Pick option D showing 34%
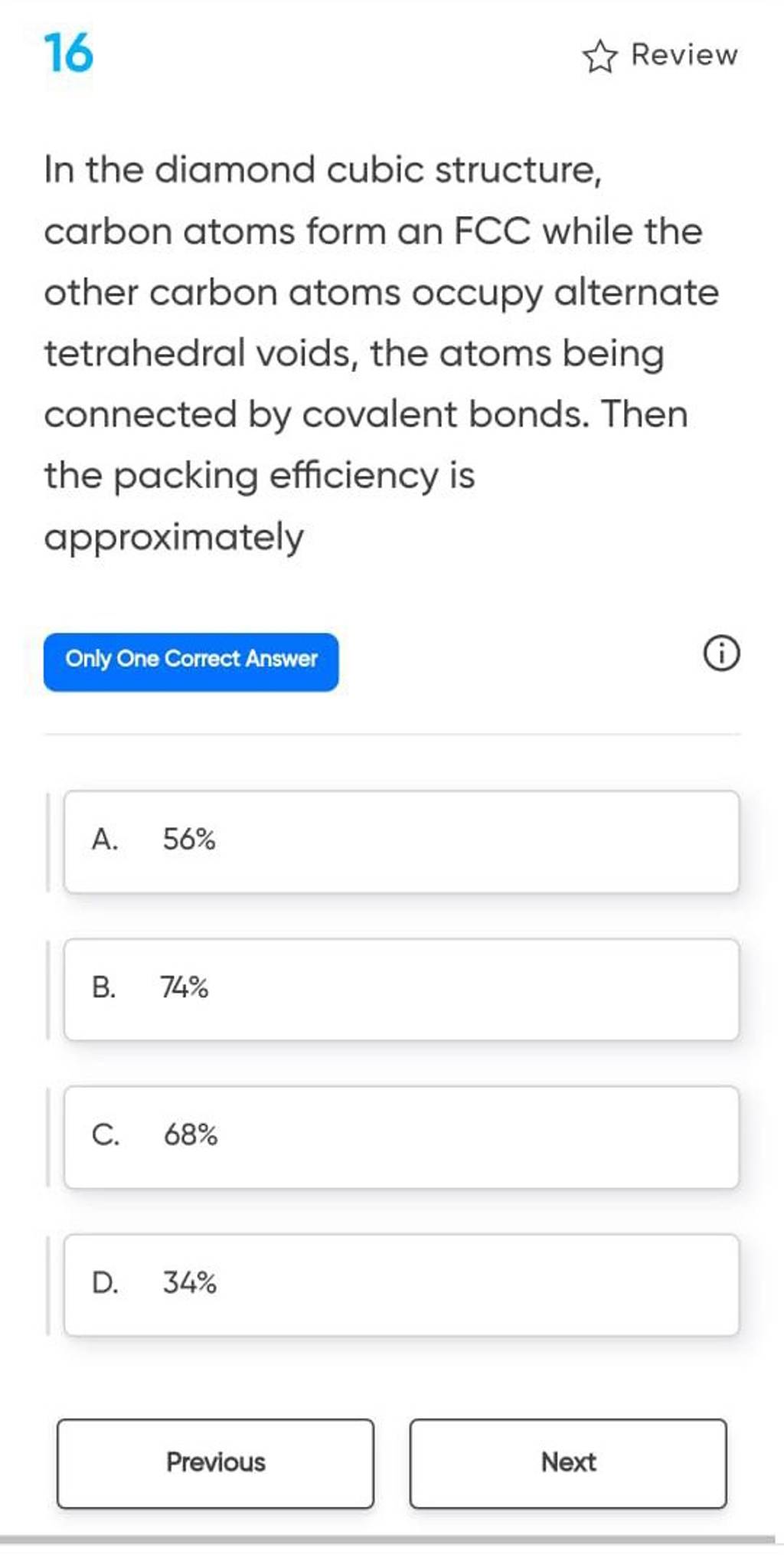784x1555 pixels. click(x=392, y=1283)
